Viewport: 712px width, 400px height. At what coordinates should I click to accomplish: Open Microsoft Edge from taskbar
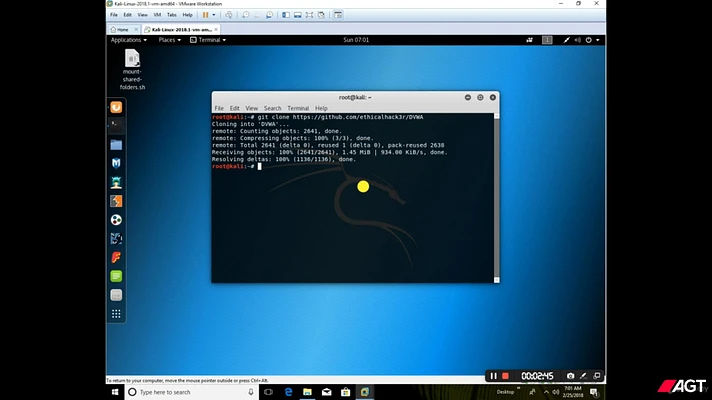point(288,392)
